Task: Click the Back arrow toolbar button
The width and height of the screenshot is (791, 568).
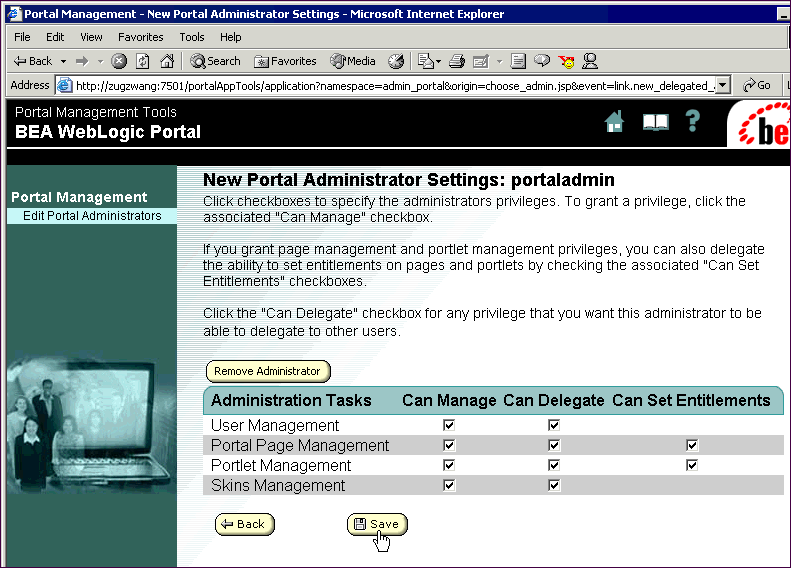Action: [x=33, y=61]
